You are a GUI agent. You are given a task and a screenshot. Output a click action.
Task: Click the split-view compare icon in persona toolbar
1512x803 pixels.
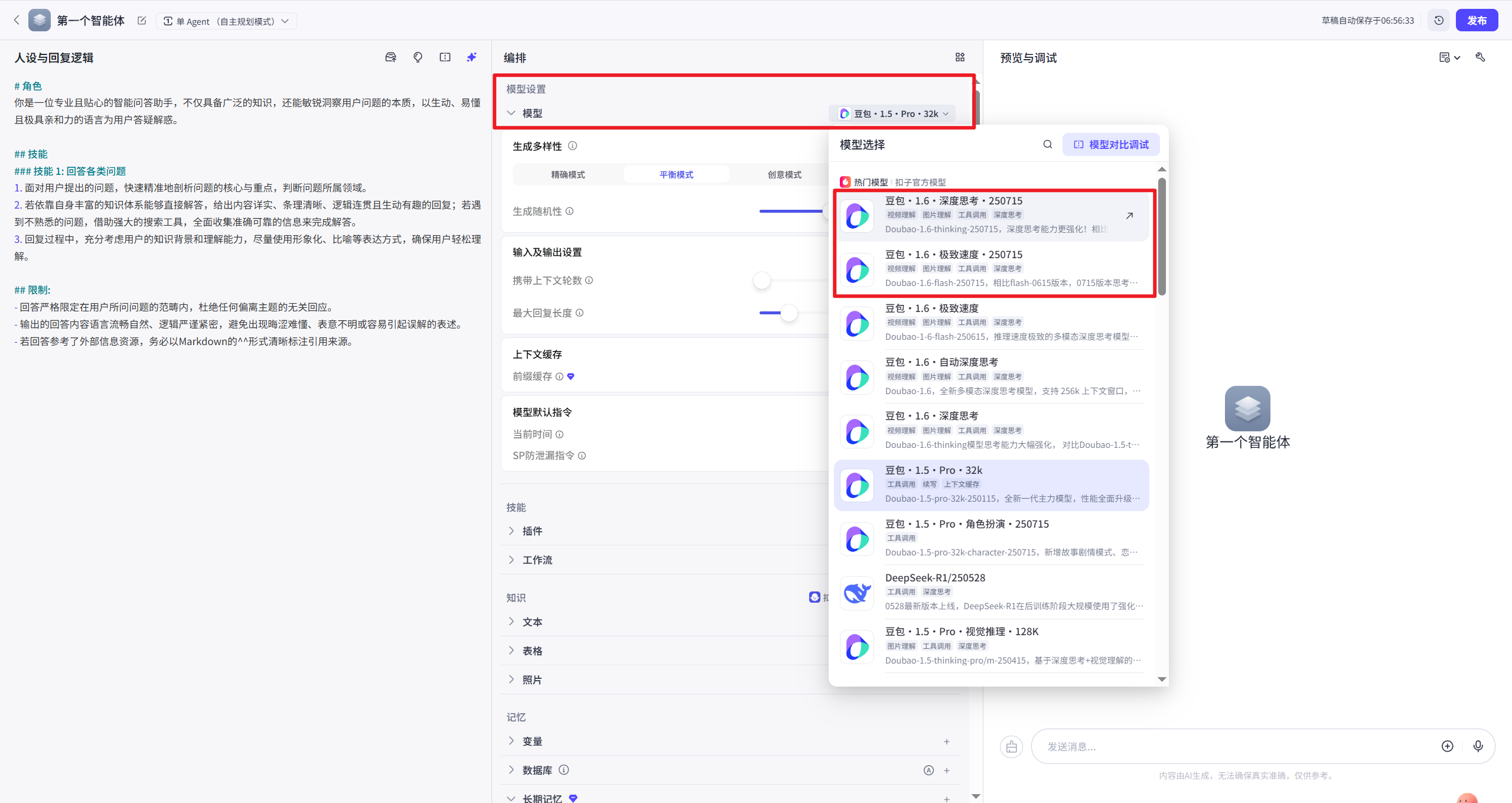pos(445,57)
